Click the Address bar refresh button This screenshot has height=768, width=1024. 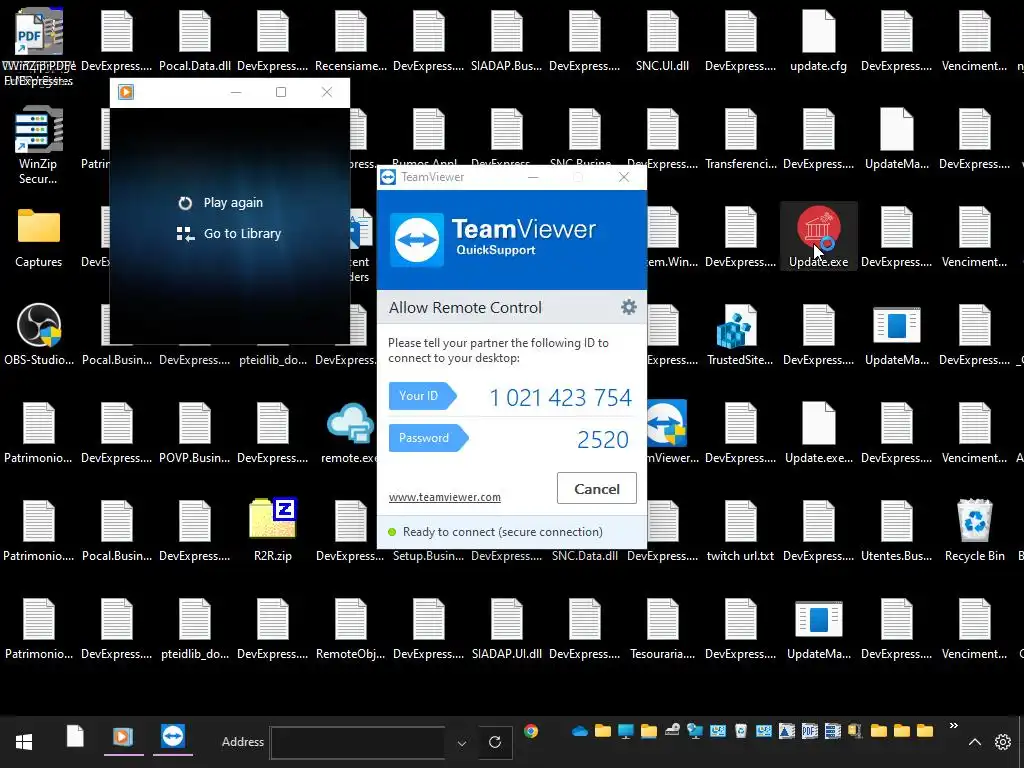pos(495,742)
